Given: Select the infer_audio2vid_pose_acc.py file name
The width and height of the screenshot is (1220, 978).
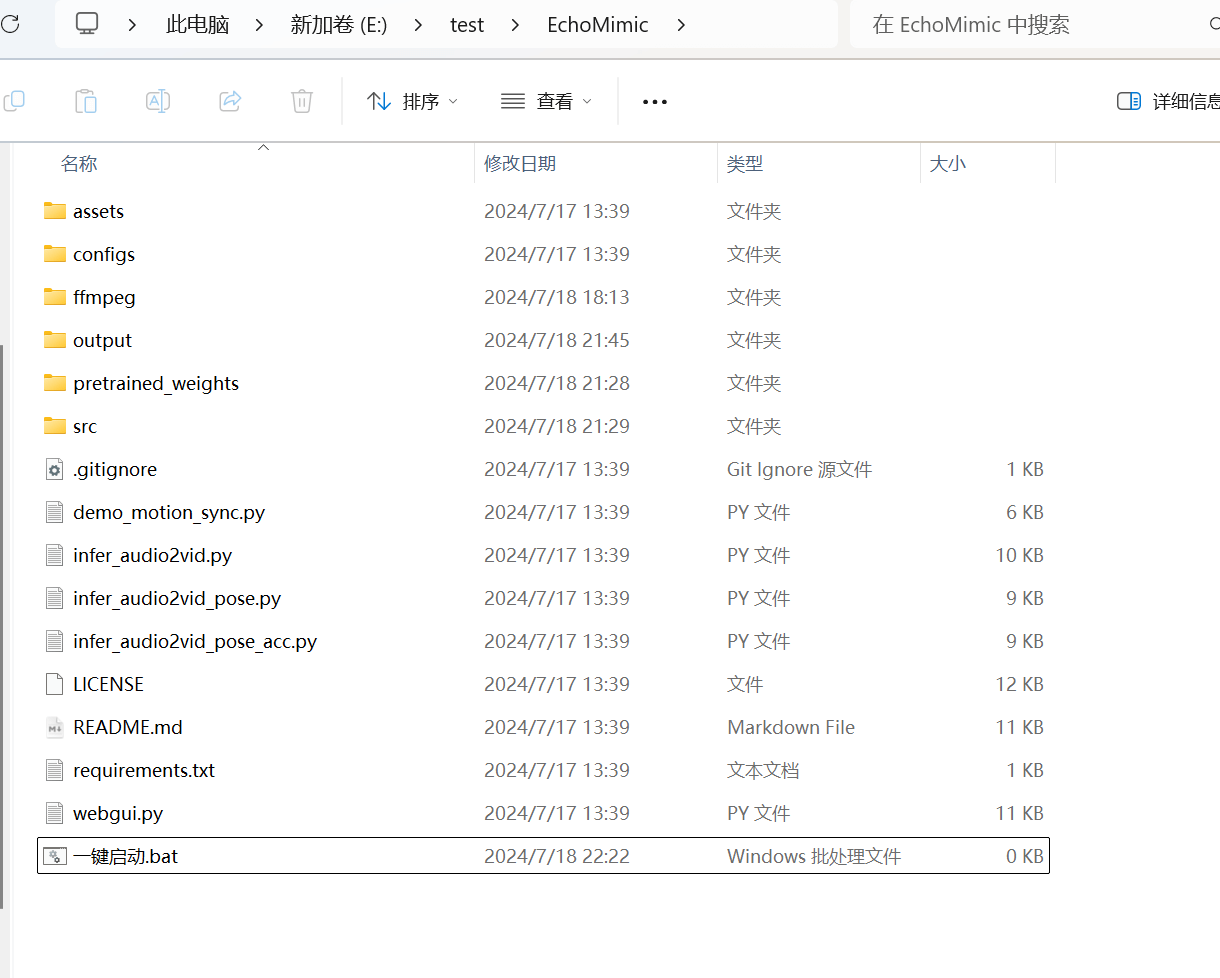Looking at the screenshot, I should click(x=195, y=641).
